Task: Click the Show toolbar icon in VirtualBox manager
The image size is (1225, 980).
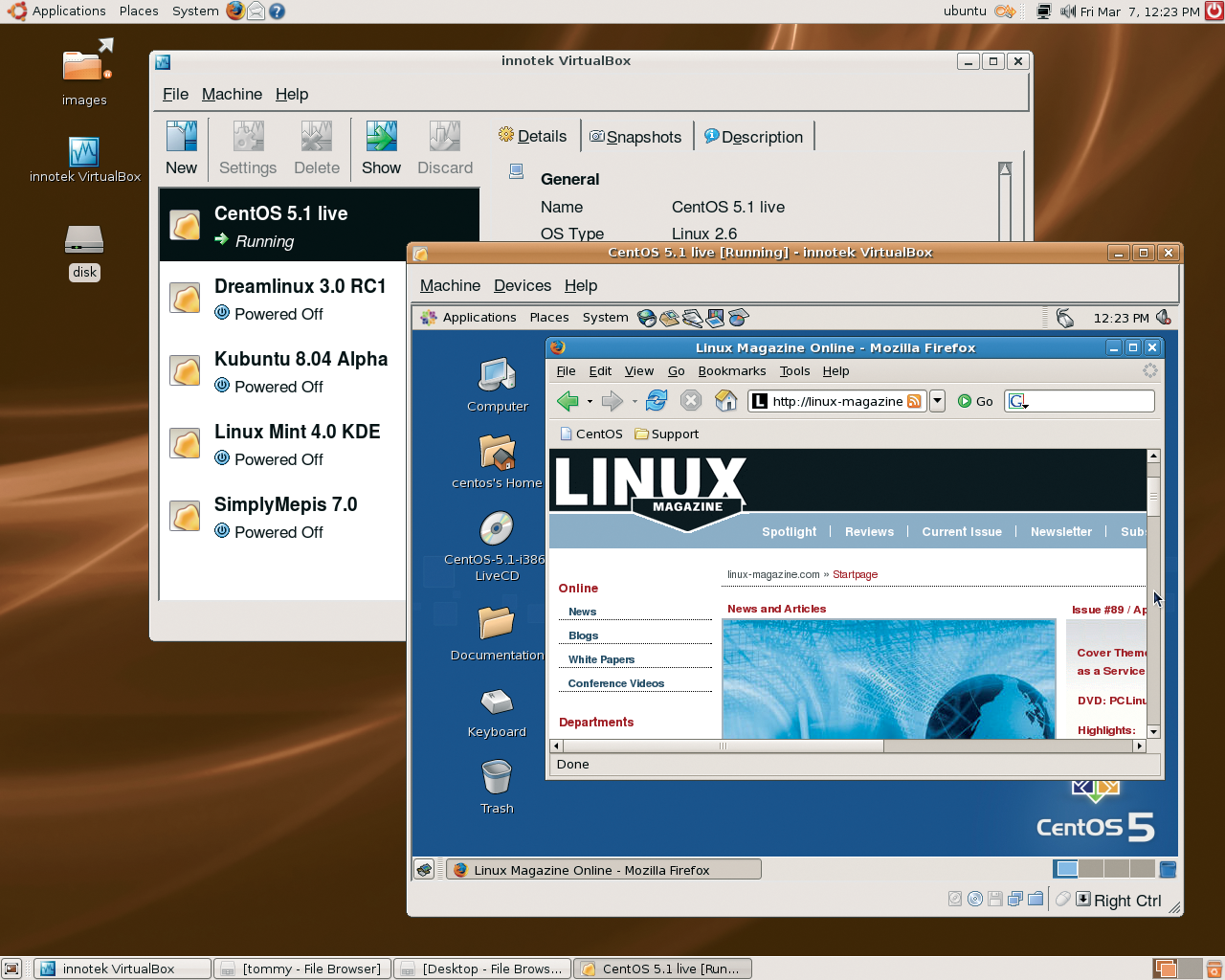Action: point(381,136)
